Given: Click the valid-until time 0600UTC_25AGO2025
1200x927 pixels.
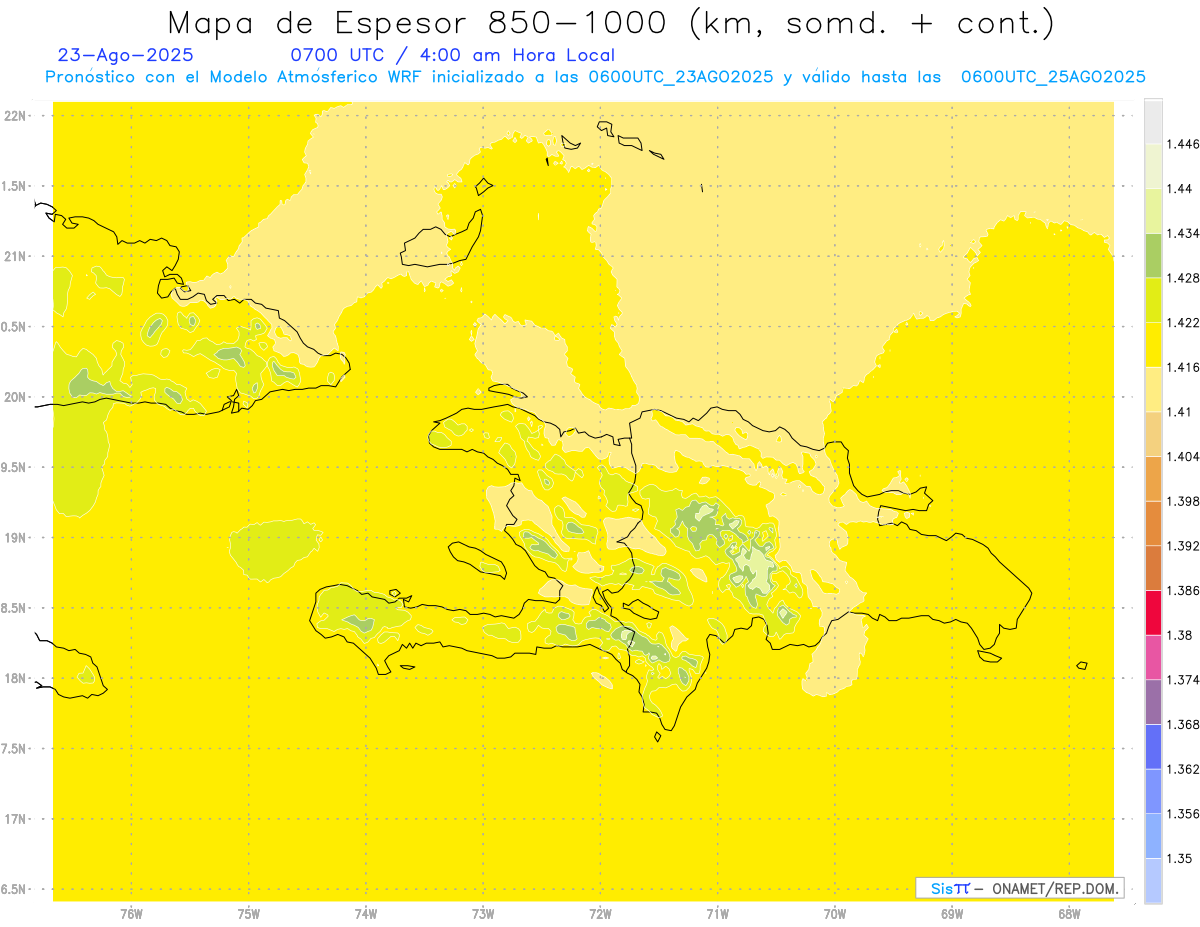Looking at the screenshot, I should pos(1053,77).
